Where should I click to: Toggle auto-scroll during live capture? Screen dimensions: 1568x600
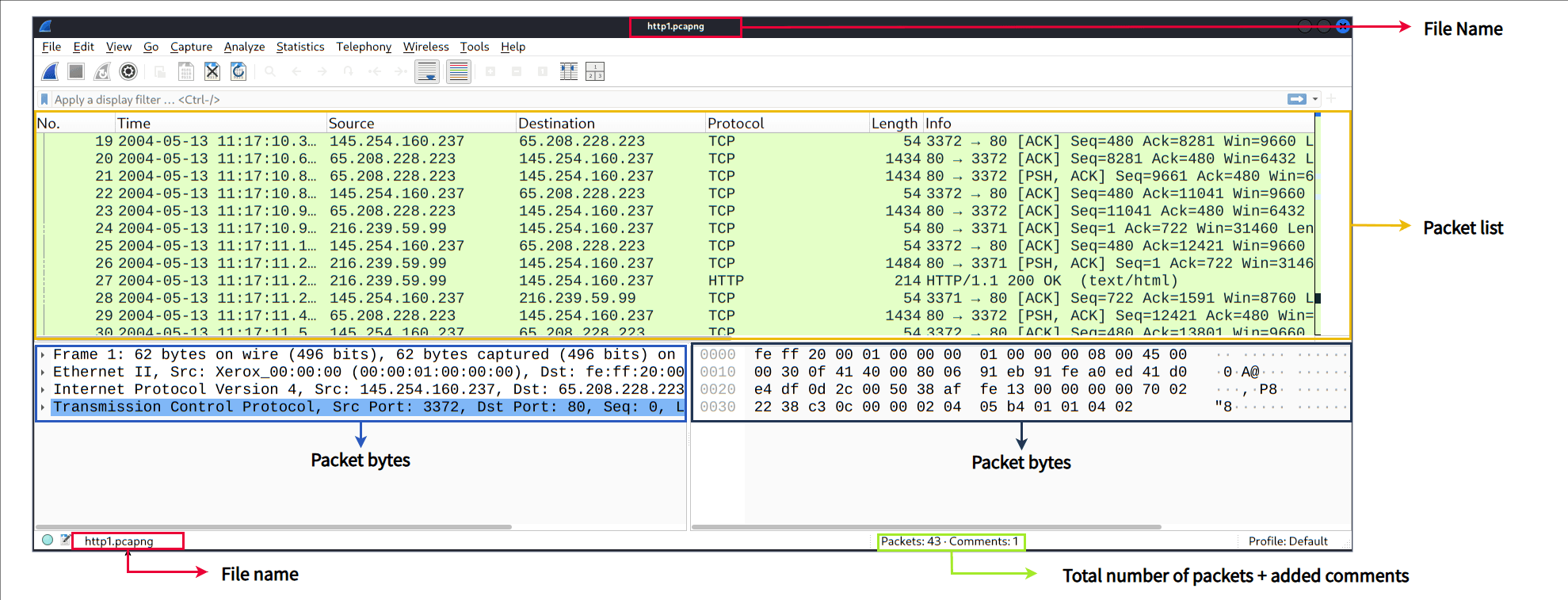[x=427, y=72]
